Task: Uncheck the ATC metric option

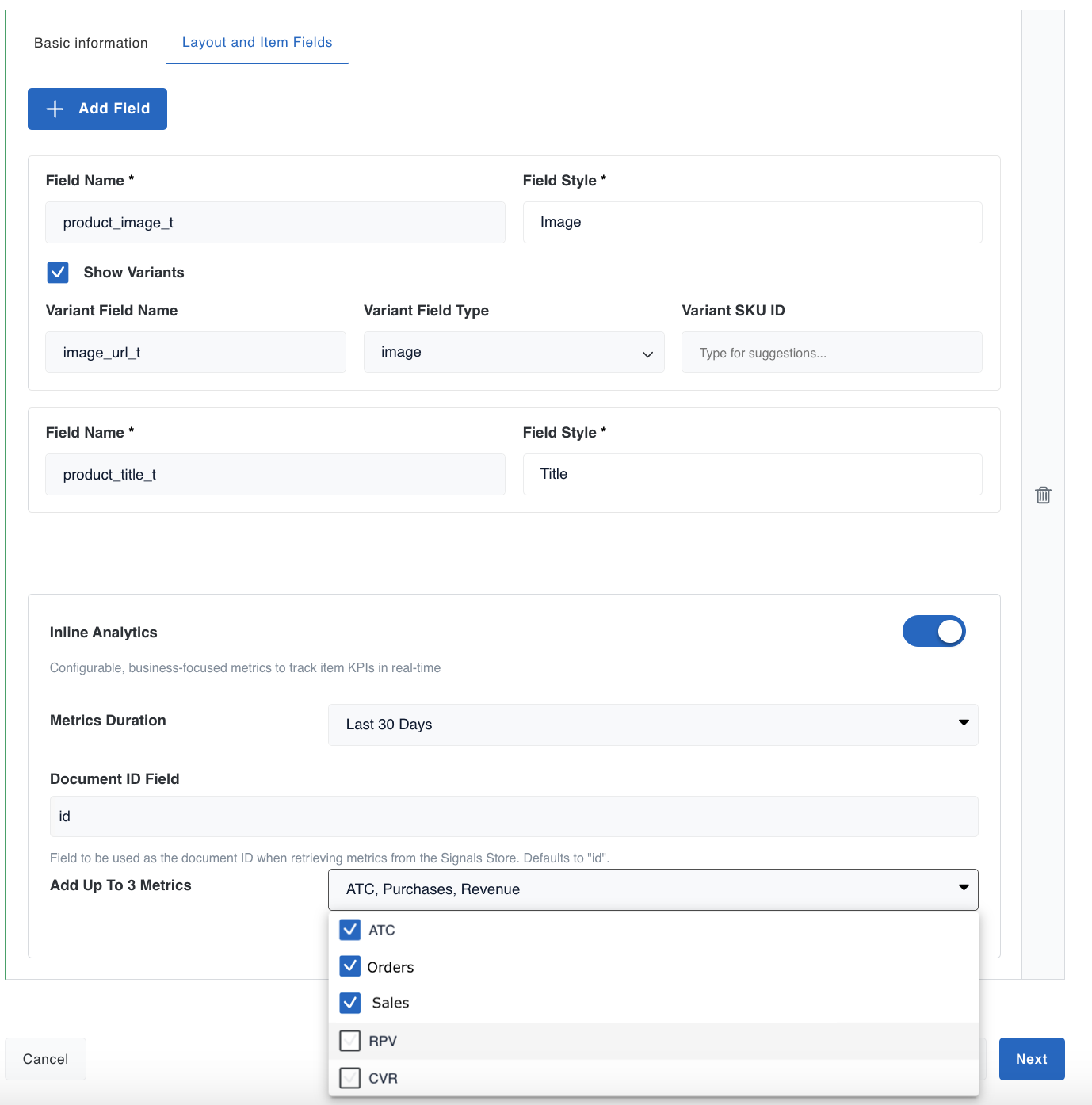Action: (349, 929)
